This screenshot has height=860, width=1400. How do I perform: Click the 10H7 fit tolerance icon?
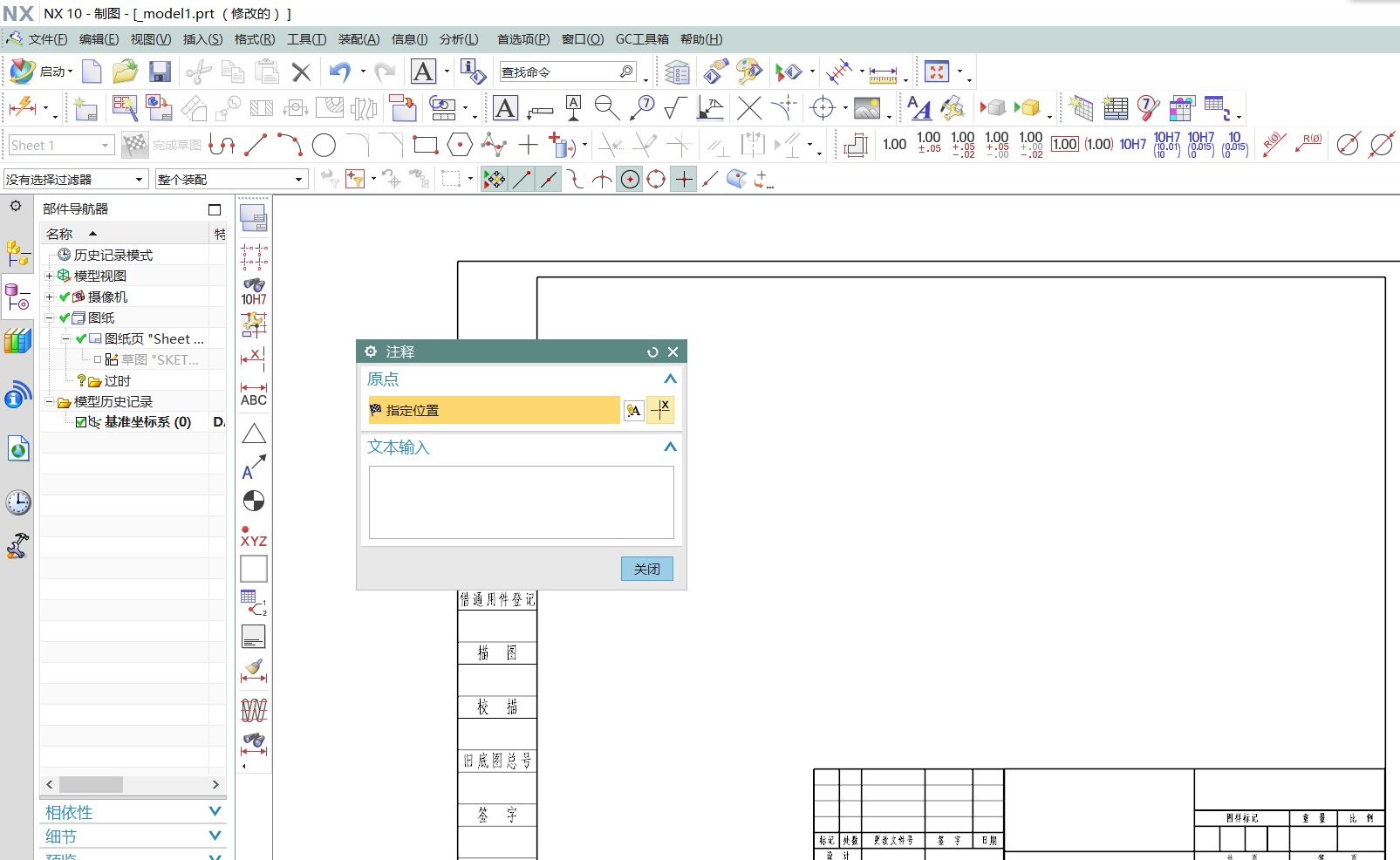[1132, 145]
